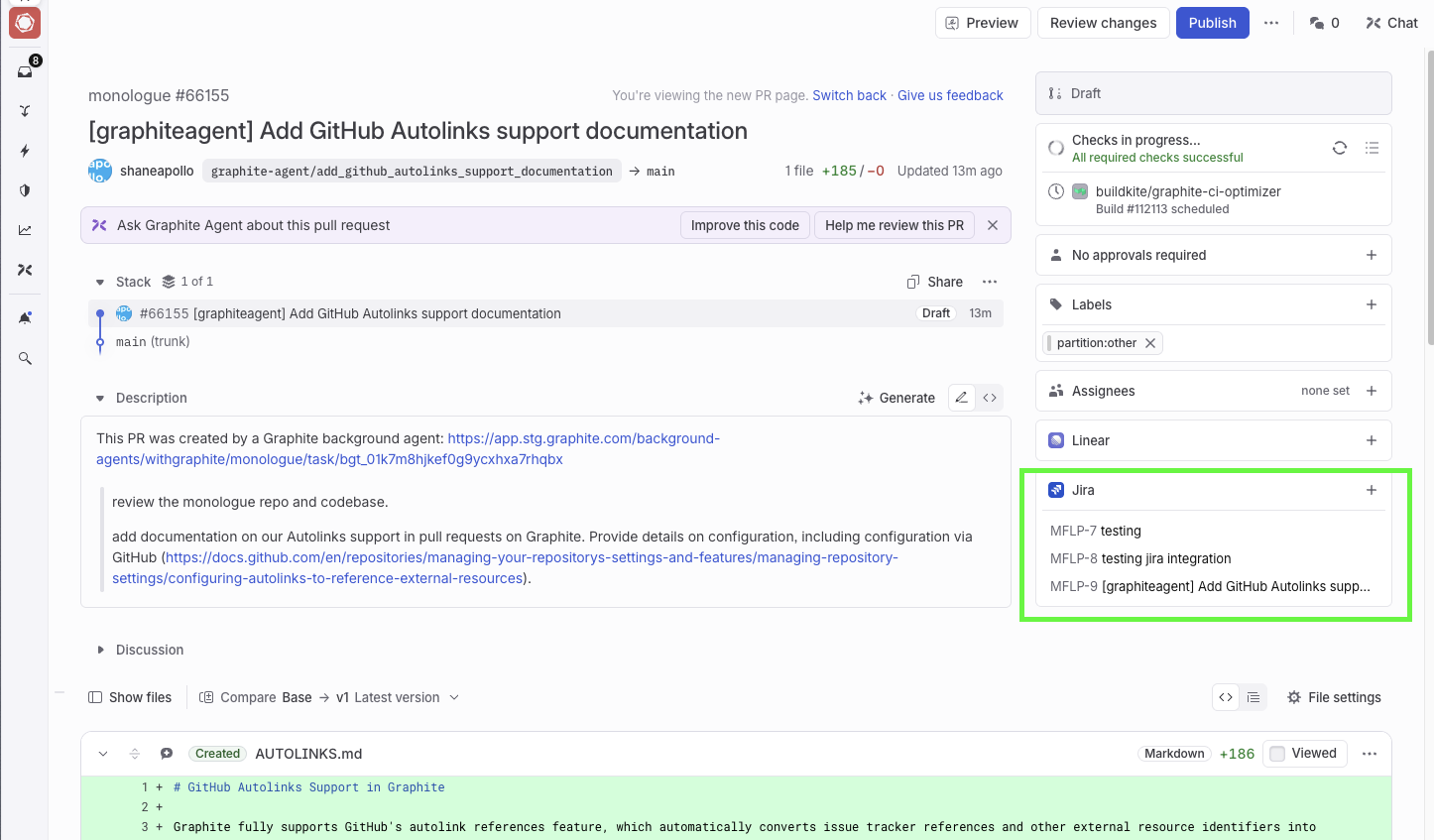Click Show files toggle
The width and height of the screenshot is (1434, 840).
[x=130, y=697]
